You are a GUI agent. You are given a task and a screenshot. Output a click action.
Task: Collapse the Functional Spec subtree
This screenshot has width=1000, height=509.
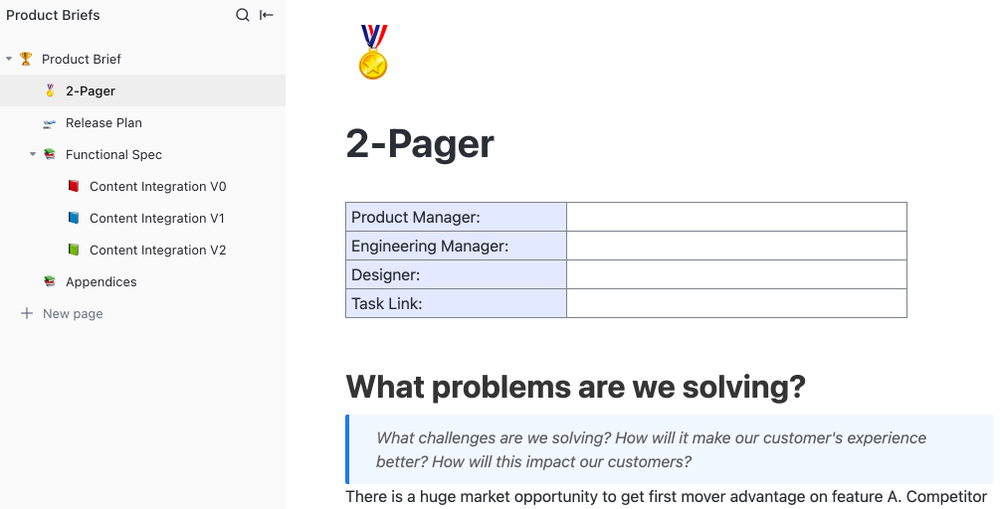click(33, 154)
